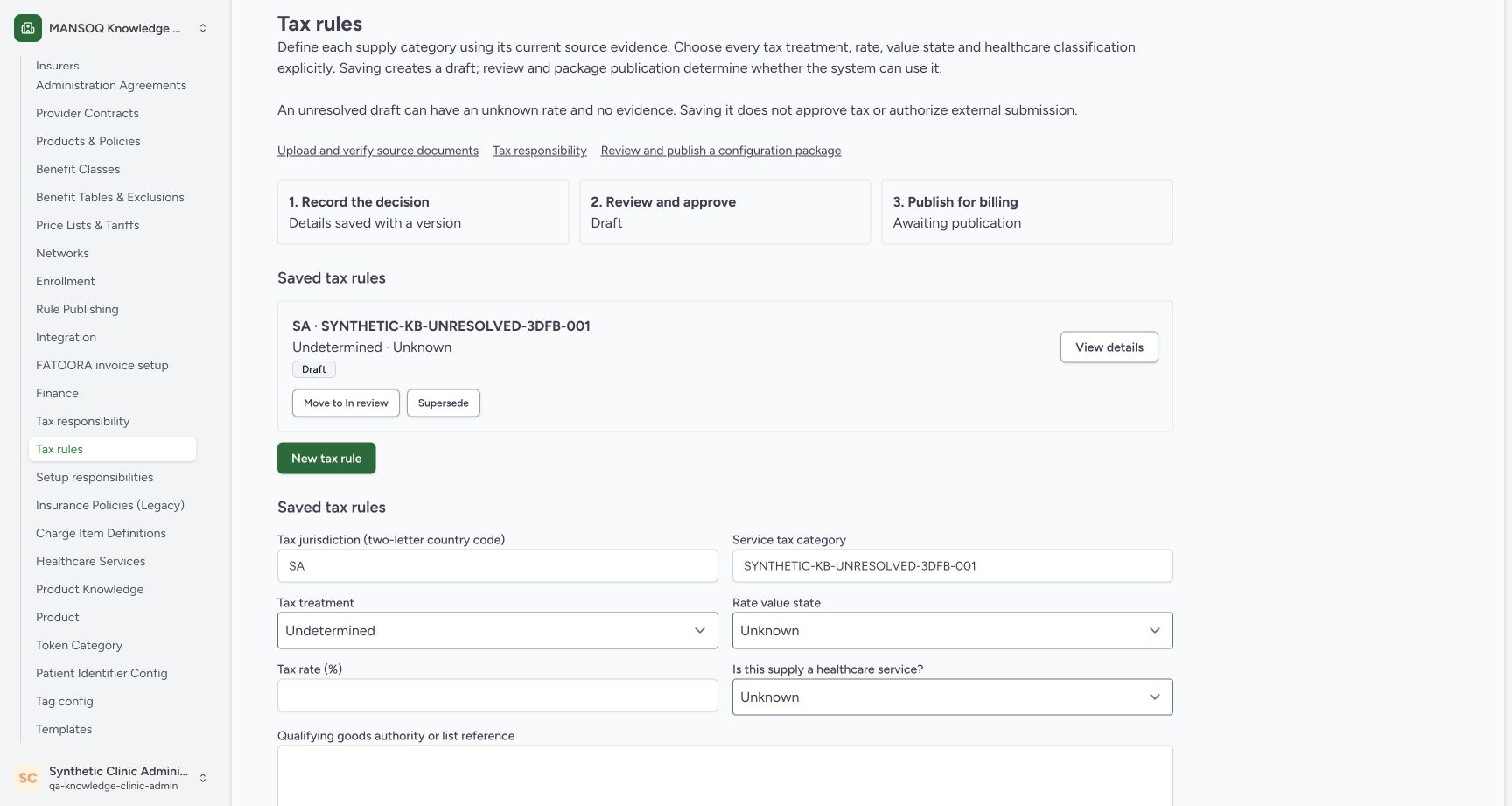Go to Networks in the sidebar
Screen dimensions: 1512x806
click(62, 253)
